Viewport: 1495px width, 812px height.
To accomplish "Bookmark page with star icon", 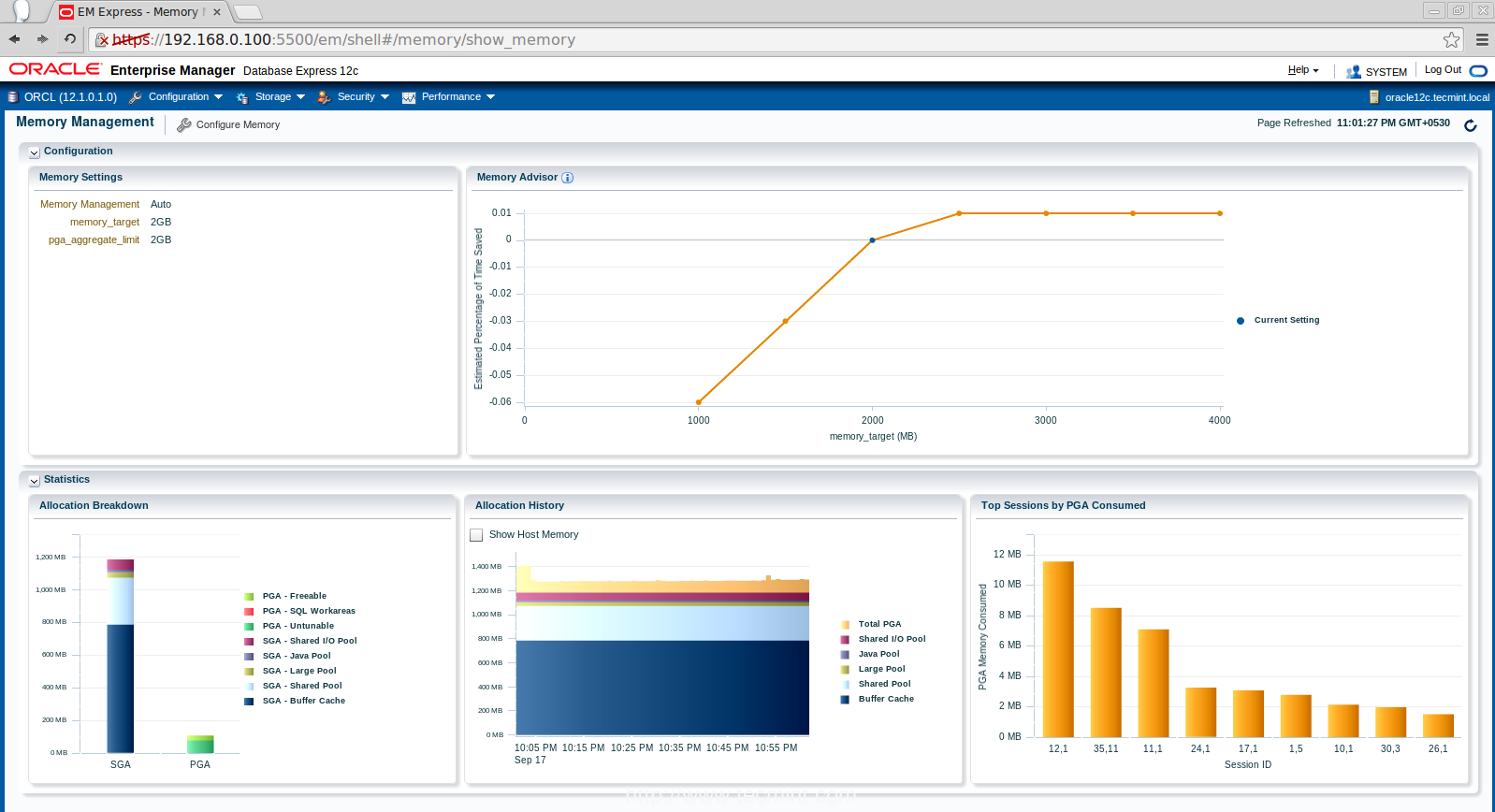I will (1451, 39).
